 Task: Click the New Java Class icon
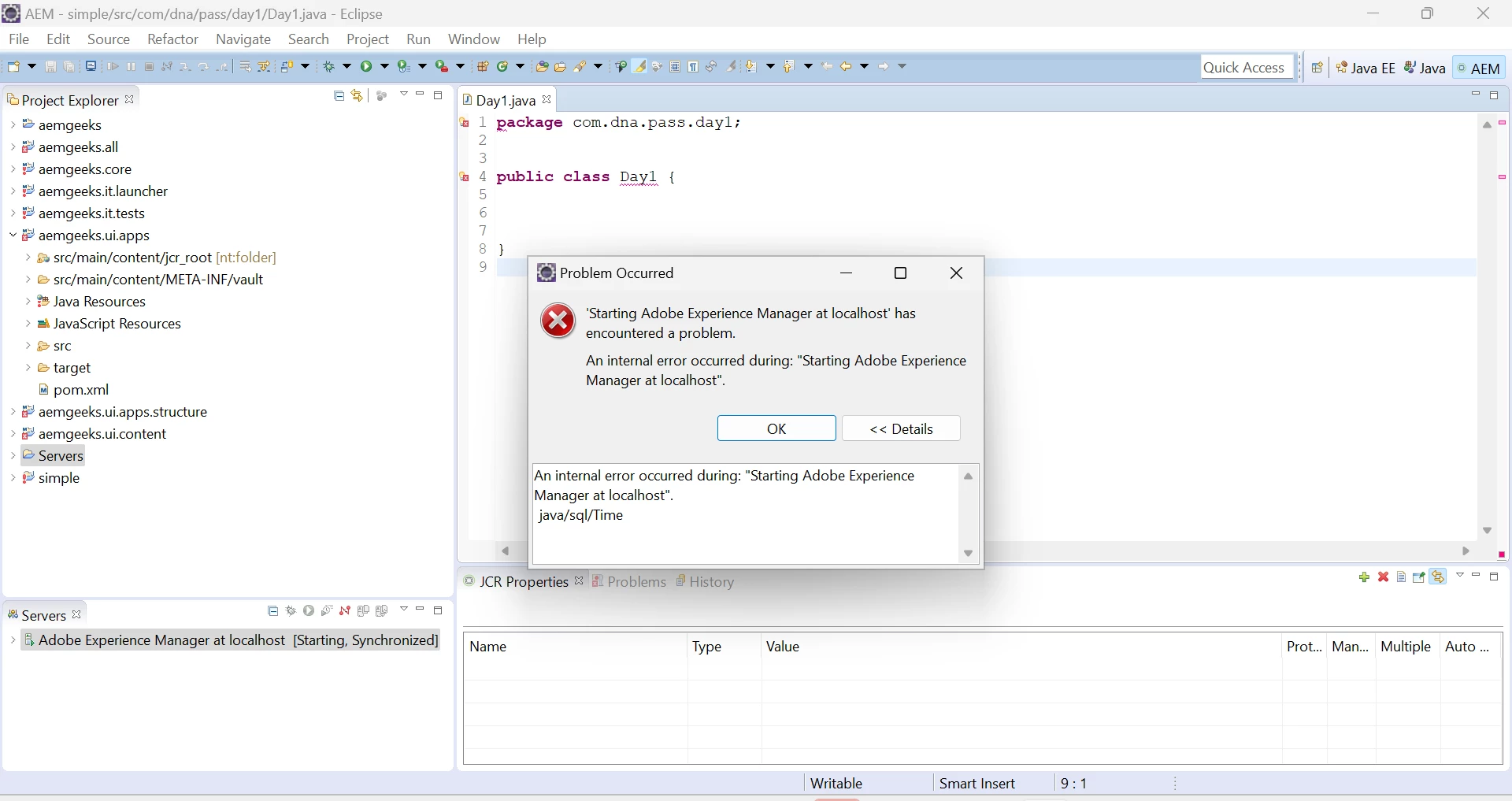tap(502, 67)
